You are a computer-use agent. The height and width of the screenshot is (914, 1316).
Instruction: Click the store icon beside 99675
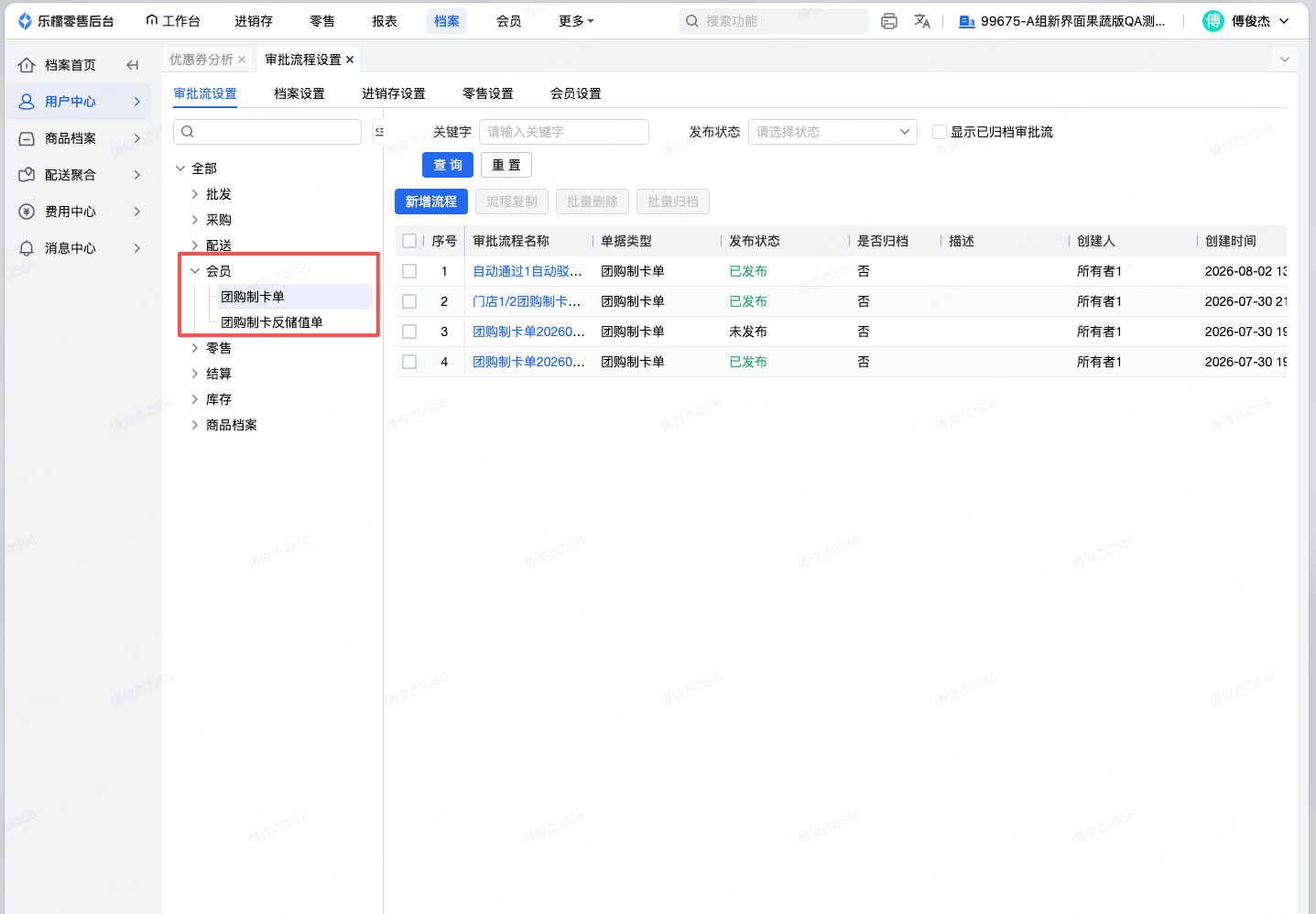tap(966, 21)
